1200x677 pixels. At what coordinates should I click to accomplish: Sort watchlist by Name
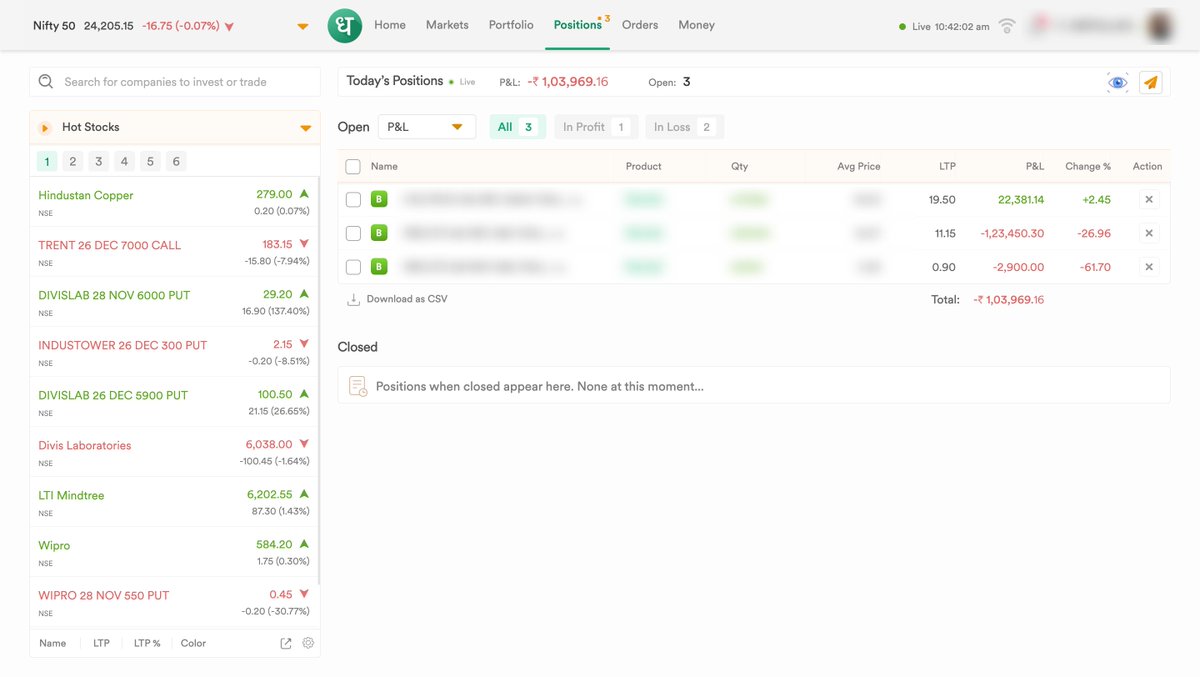pos(53,643)
